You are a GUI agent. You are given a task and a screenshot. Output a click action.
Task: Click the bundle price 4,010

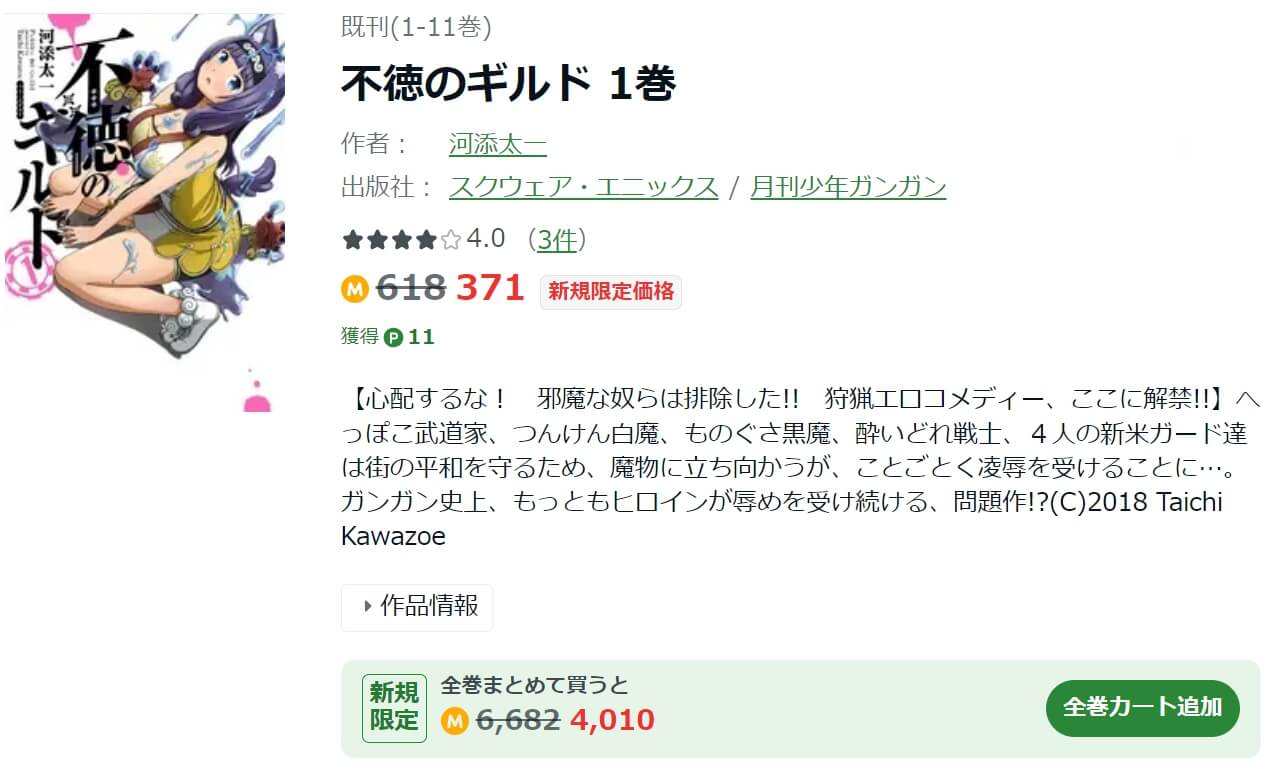612,720
